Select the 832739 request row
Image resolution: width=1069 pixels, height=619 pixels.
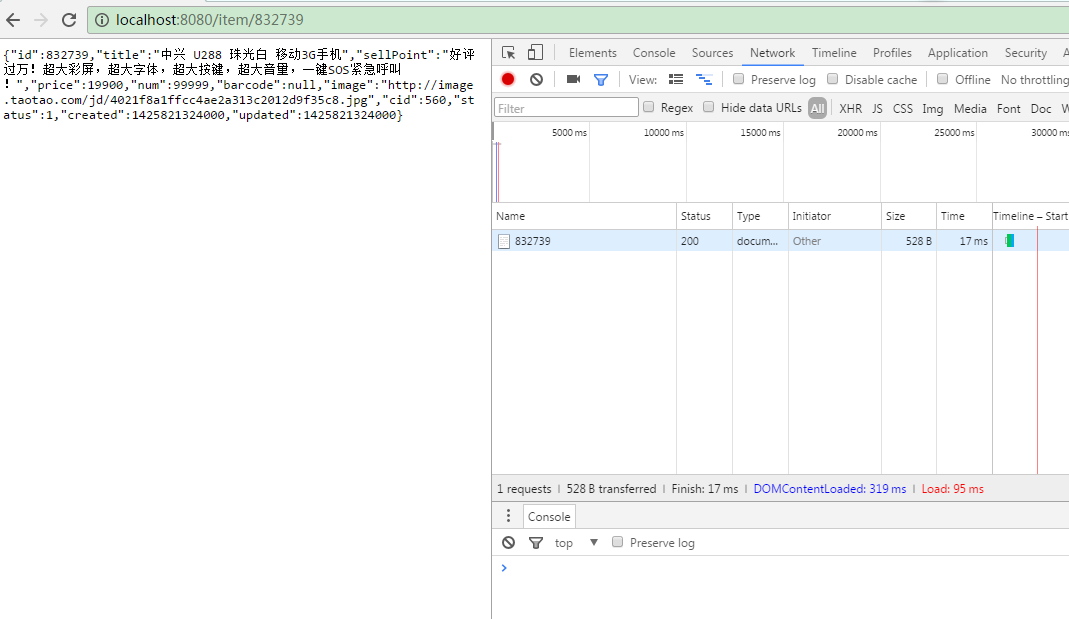click(x=781, y=241)
